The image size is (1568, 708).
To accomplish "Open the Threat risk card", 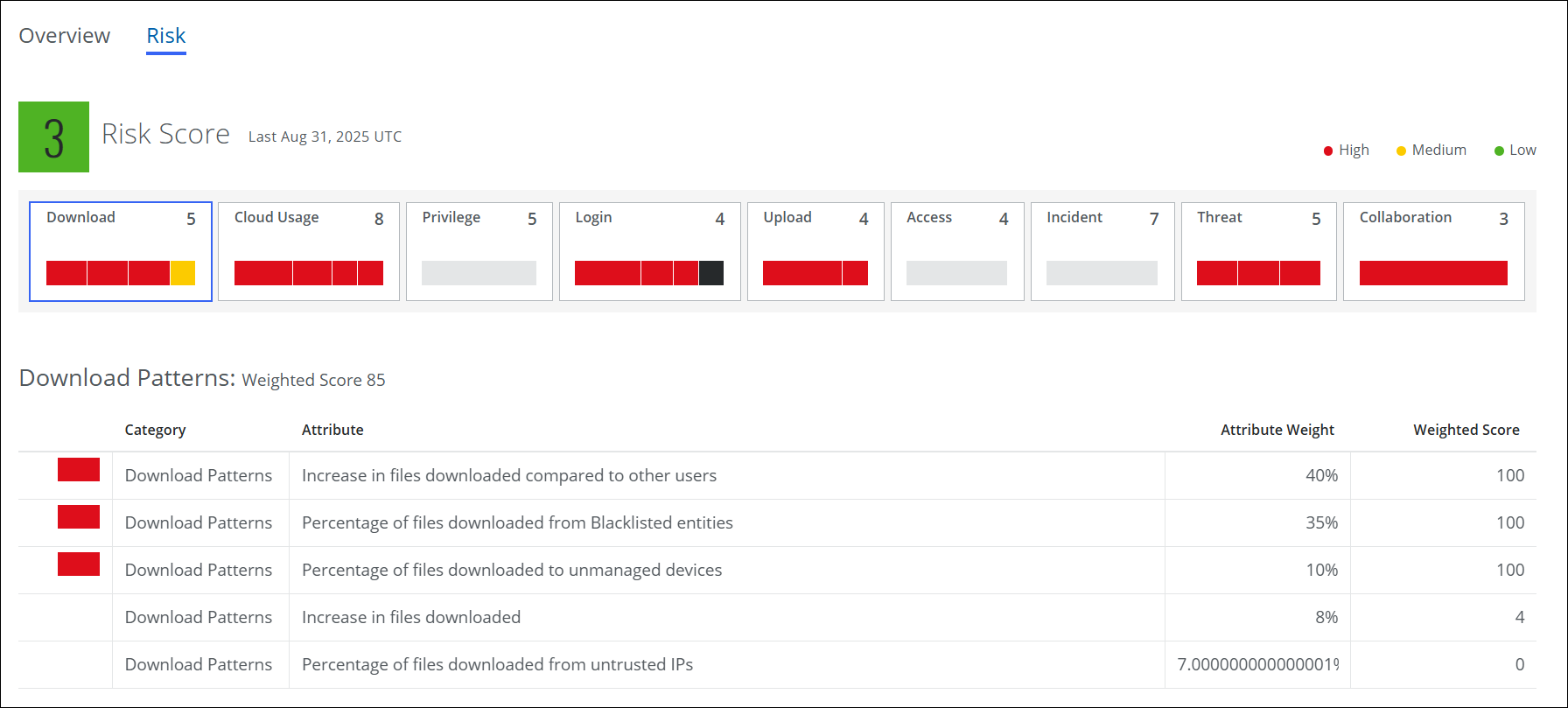I will (x=1258, y=251).
